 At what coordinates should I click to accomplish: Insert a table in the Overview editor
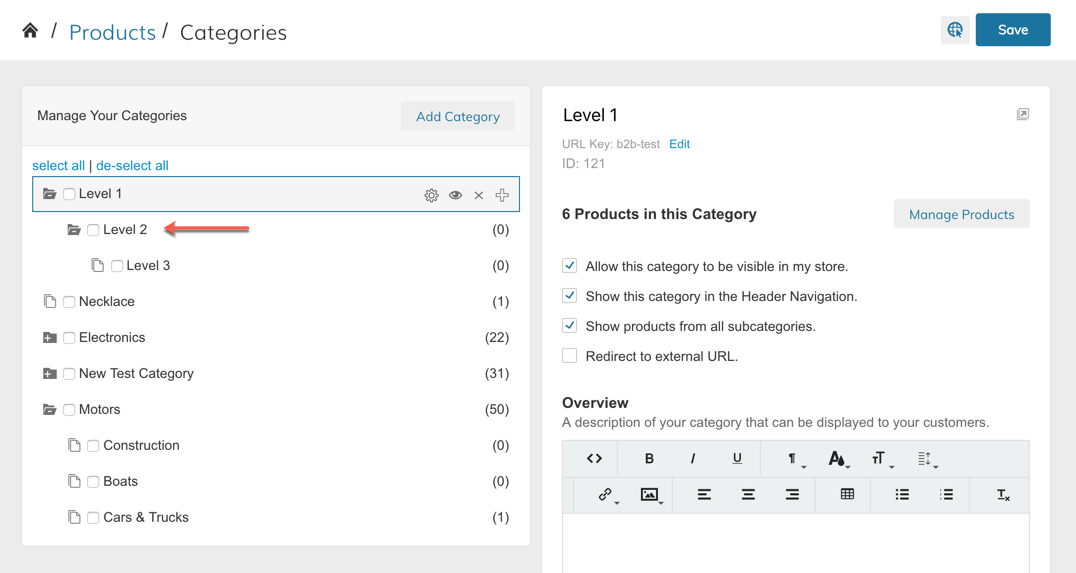point(847,495)
